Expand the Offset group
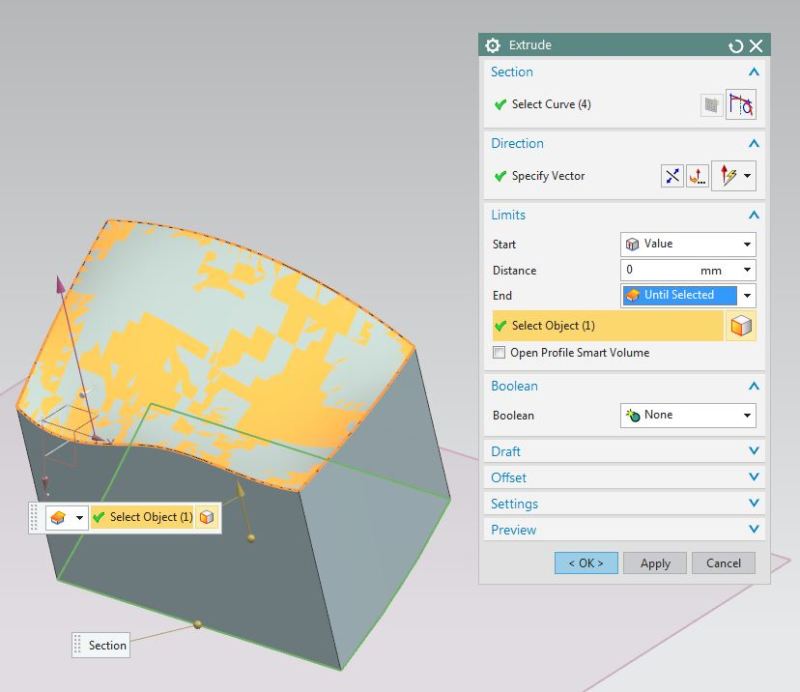The width and height of the screenshot is (800, 692). tap(754, 477)
